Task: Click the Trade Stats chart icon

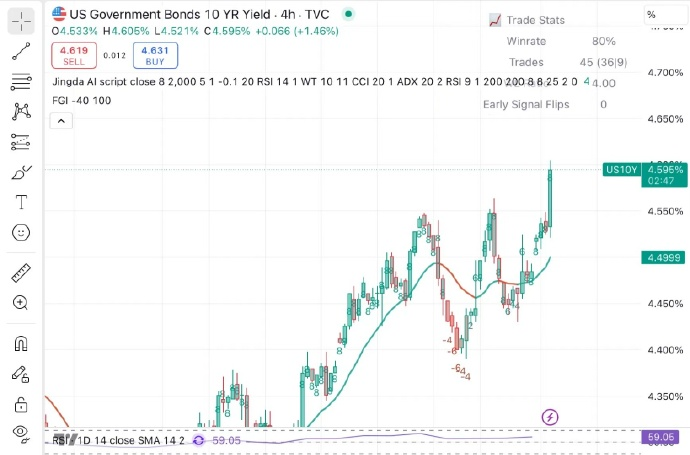Action: tap(495, 20)
